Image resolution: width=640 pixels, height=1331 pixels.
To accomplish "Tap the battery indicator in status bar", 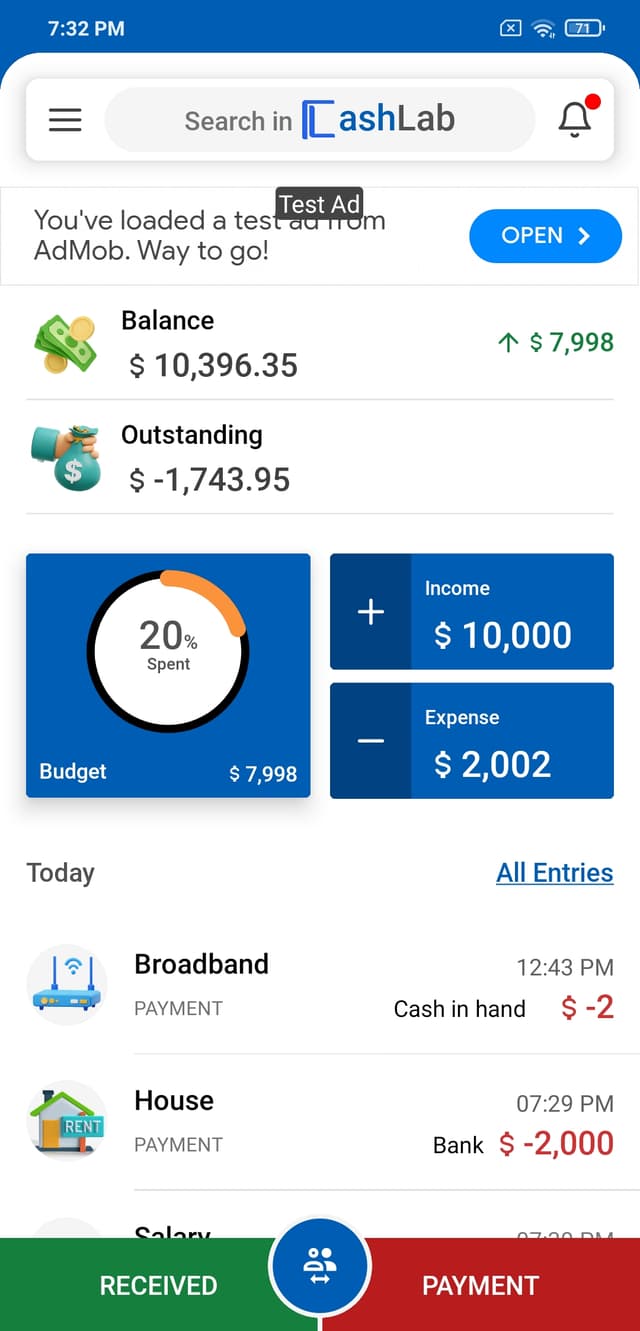I will (x=583, y=29).
